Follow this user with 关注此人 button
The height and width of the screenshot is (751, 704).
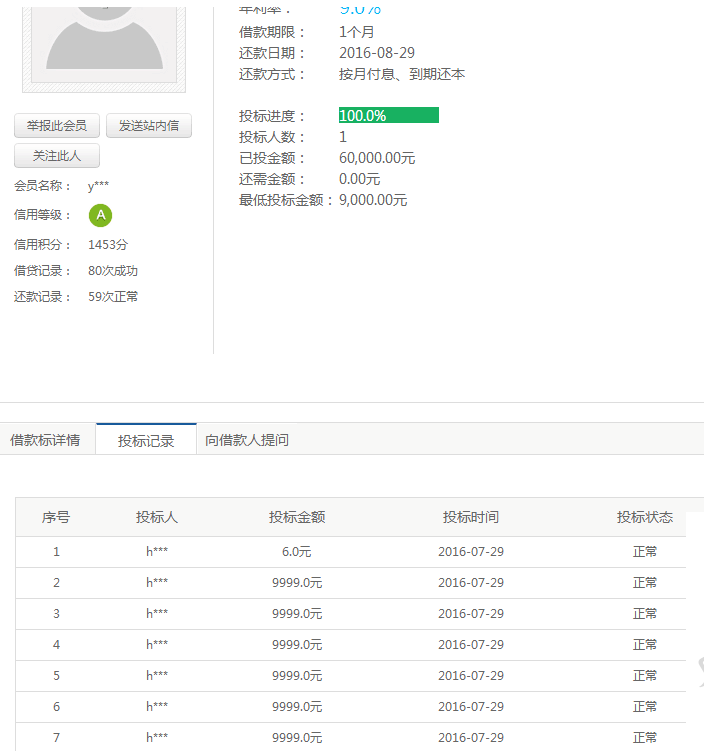point(57,156)
